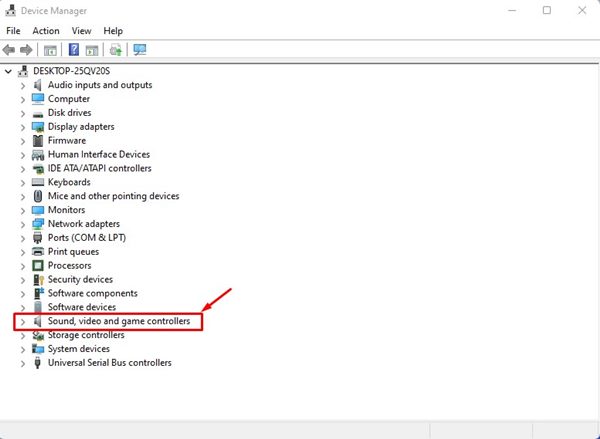Select the Firmware label
This screenshot has width=600, height=439.
point(67,140)
